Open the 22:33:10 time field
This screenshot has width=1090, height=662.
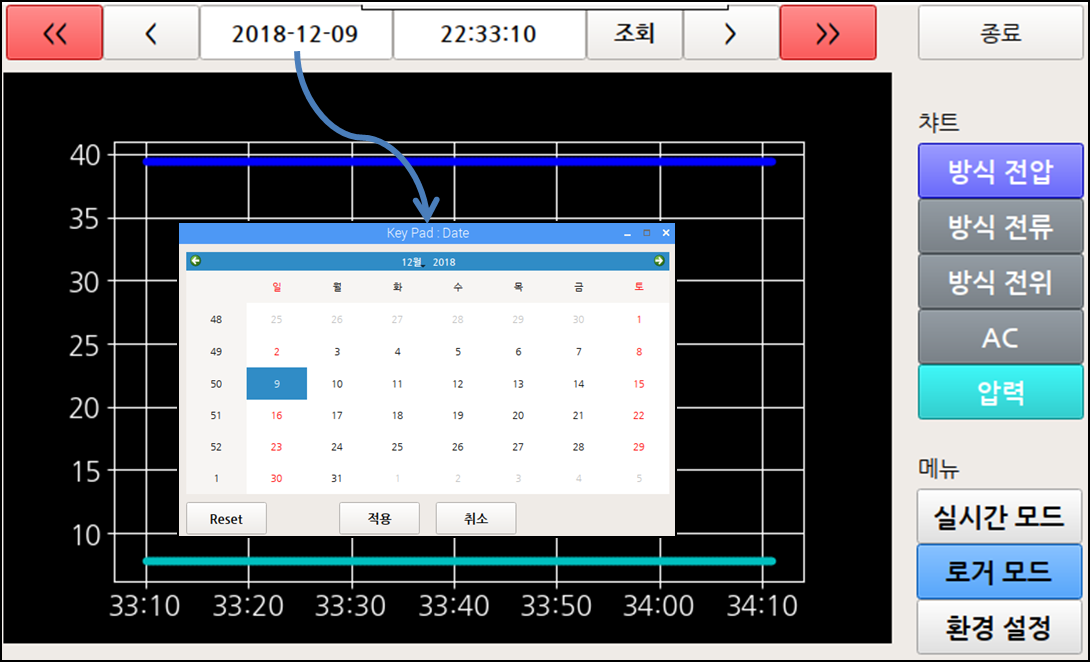coord(488,33)
